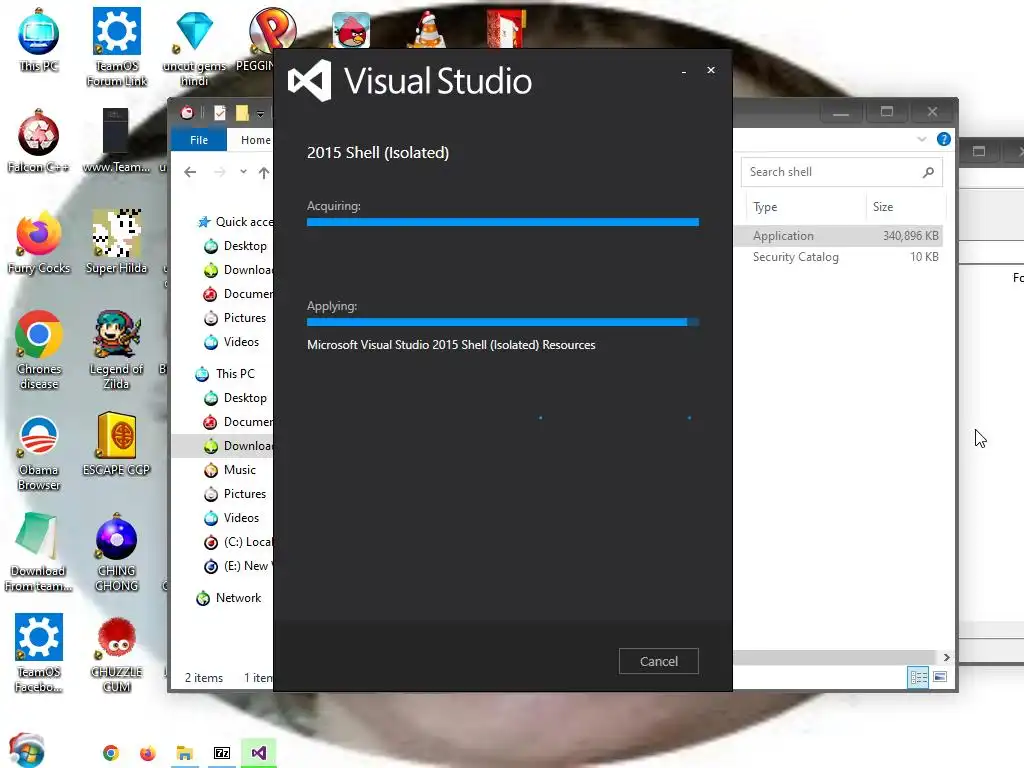
Task: Open 7-Zip from the taskbar
Action: 222,753
